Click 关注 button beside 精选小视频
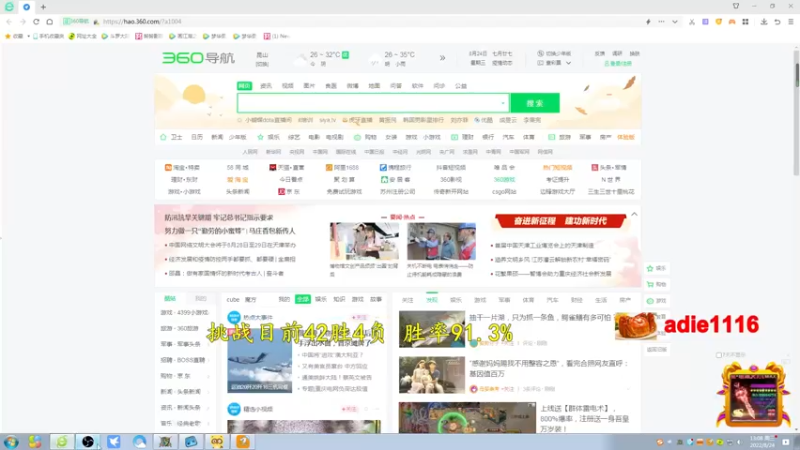Screen dimensions: 800x450 tap(349, 409)
